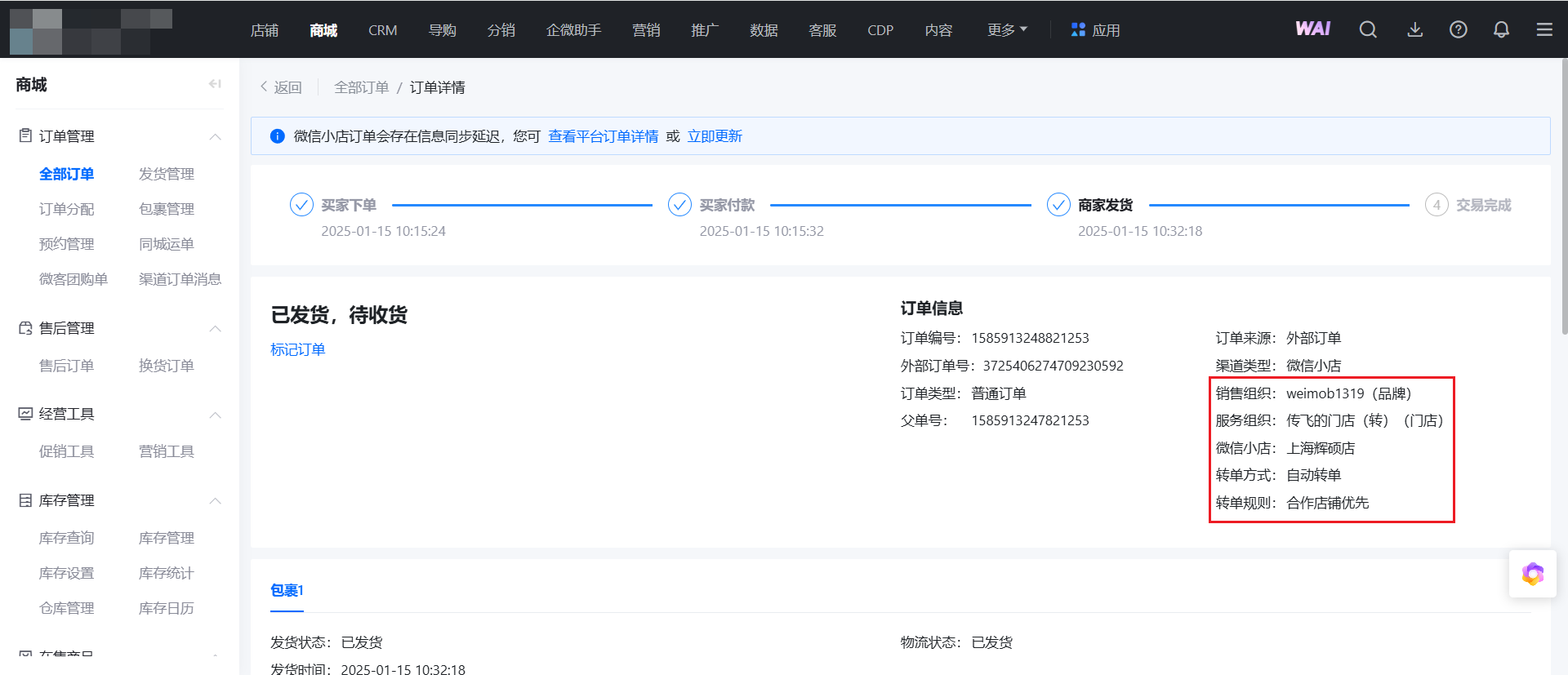1568x675 pixels.
Task: Open the notifications bell icon
Action: pos(1501,30)
